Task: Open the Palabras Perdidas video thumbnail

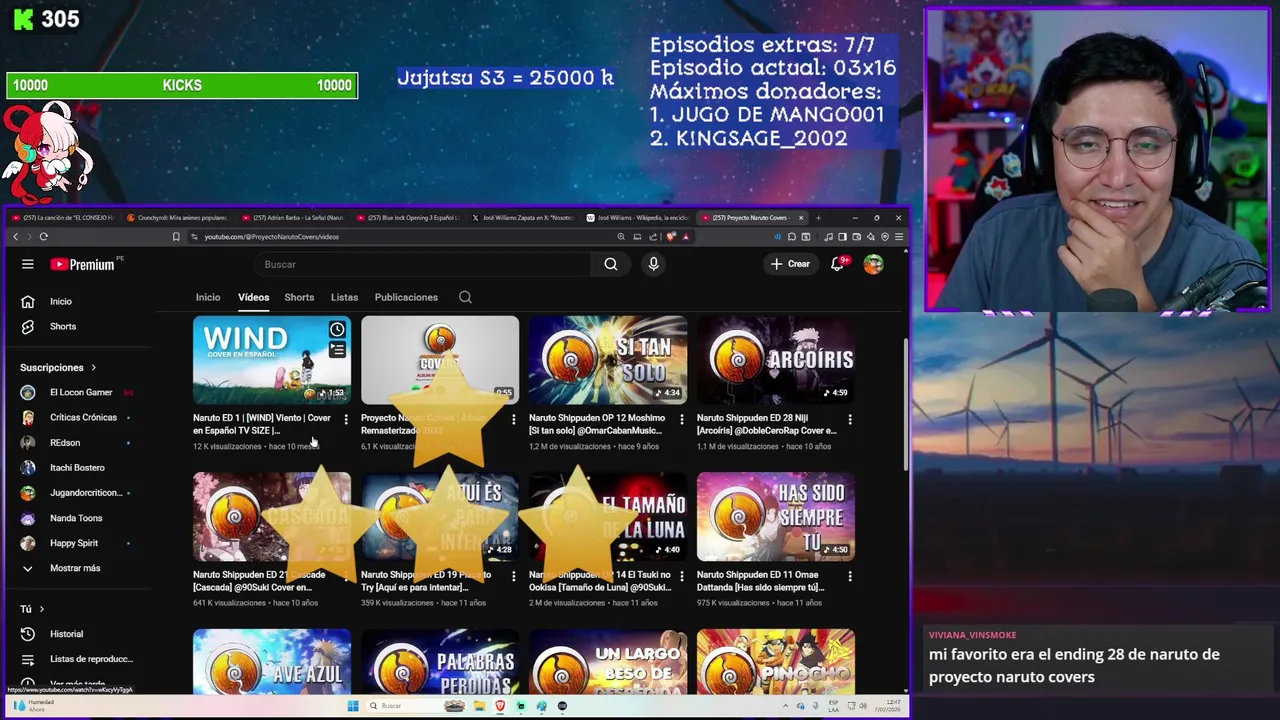Action: pos(440,661)
